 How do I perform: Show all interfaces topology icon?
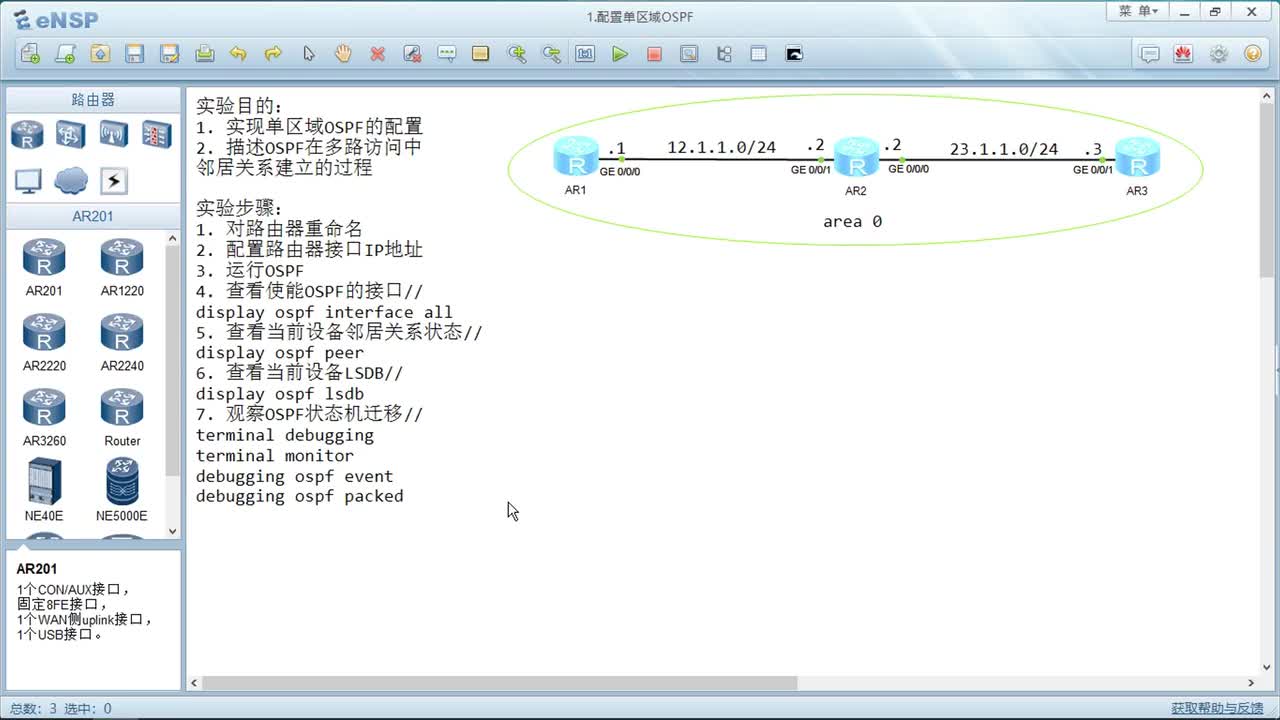click(x=724, y=54)
